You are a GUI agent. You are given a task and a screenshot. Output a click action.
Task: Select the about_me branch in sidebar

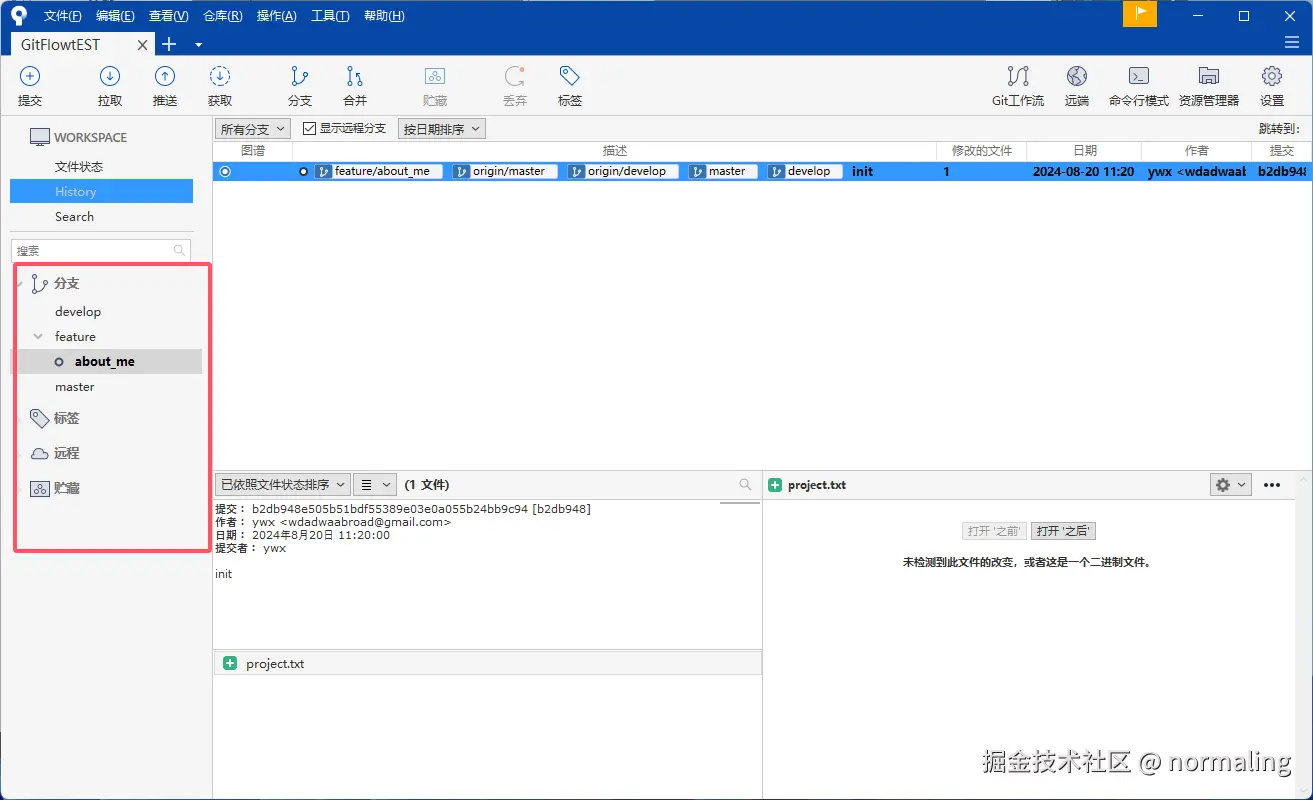(105, 362)
